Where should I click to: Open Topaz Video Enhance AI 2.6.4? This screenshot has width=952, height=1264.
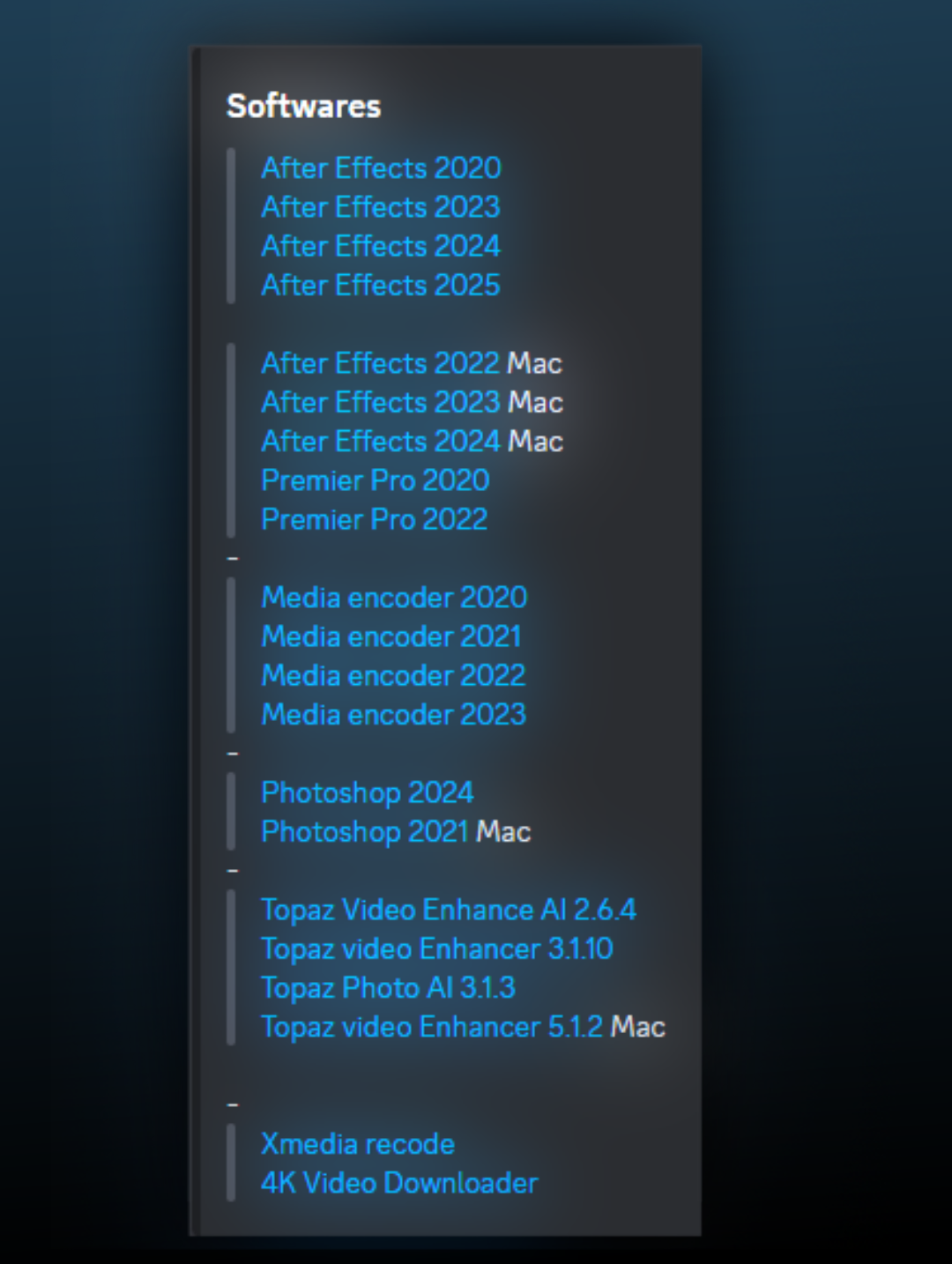449,910
